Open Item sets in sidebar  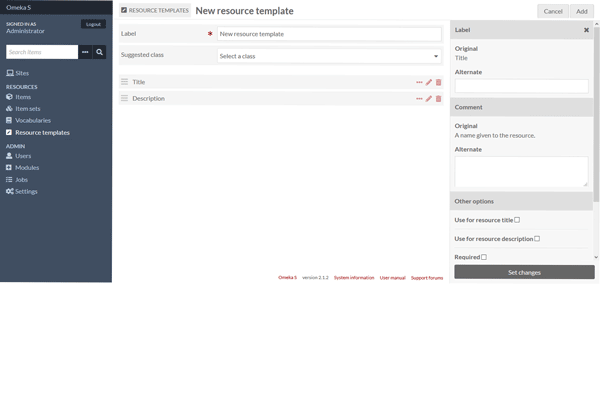[27, 109]
